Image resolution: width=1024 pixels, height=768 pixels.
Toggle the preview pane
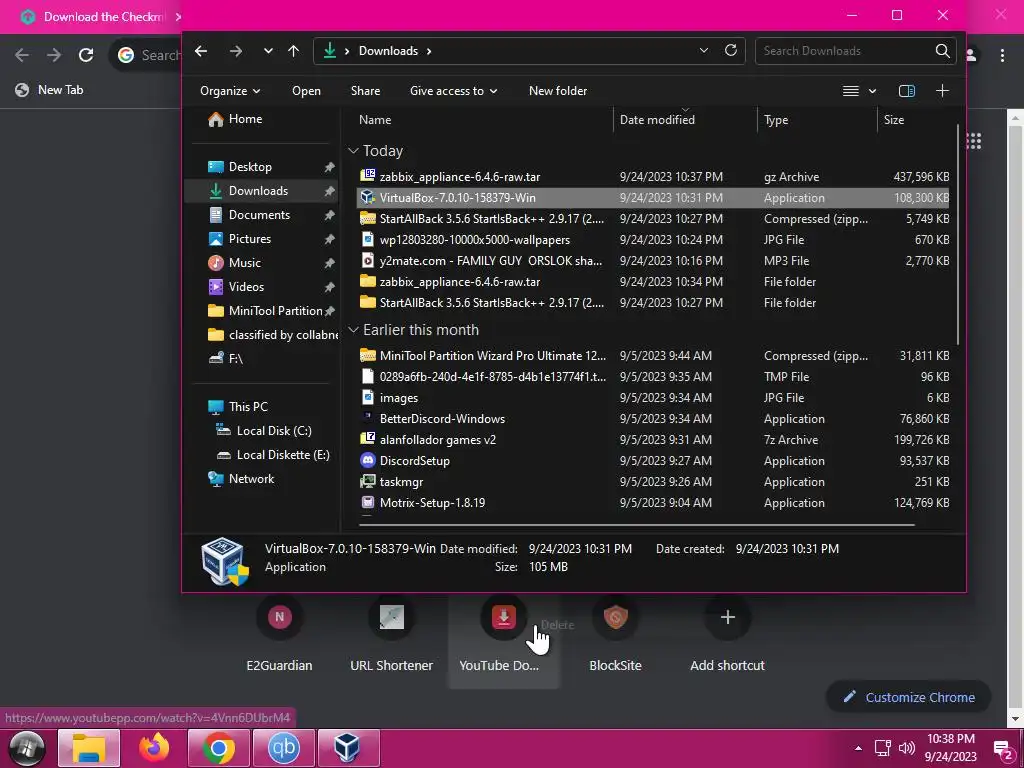click(907, 91)
